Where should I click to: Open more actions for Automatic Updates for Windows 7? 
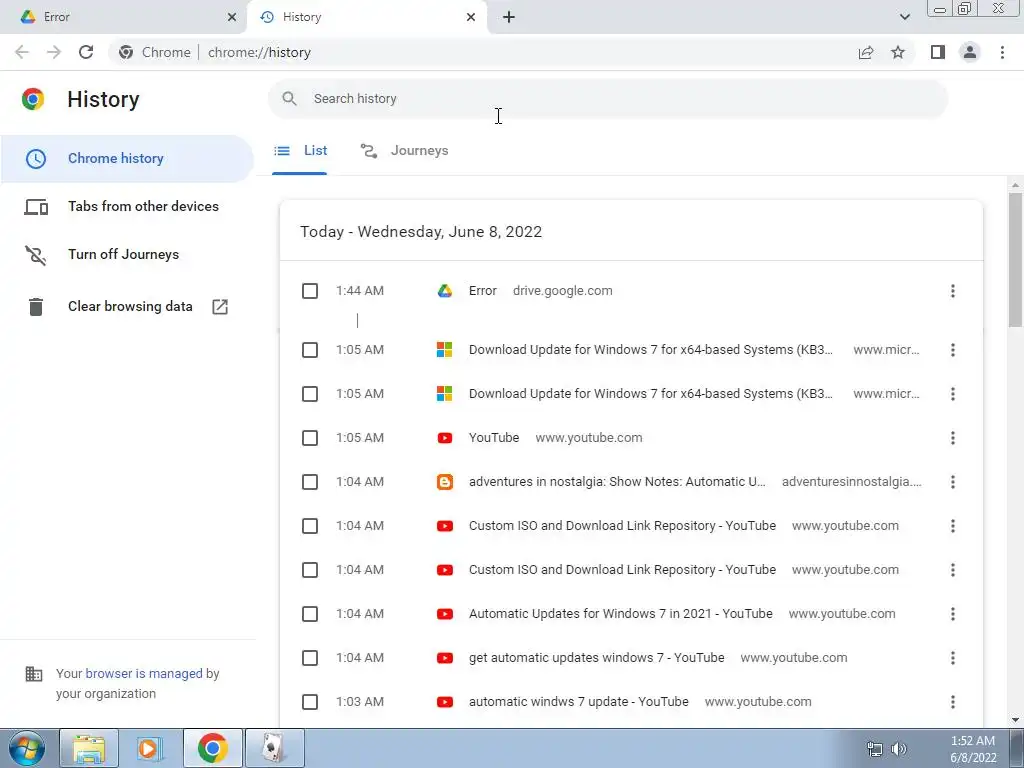[953, 614]
